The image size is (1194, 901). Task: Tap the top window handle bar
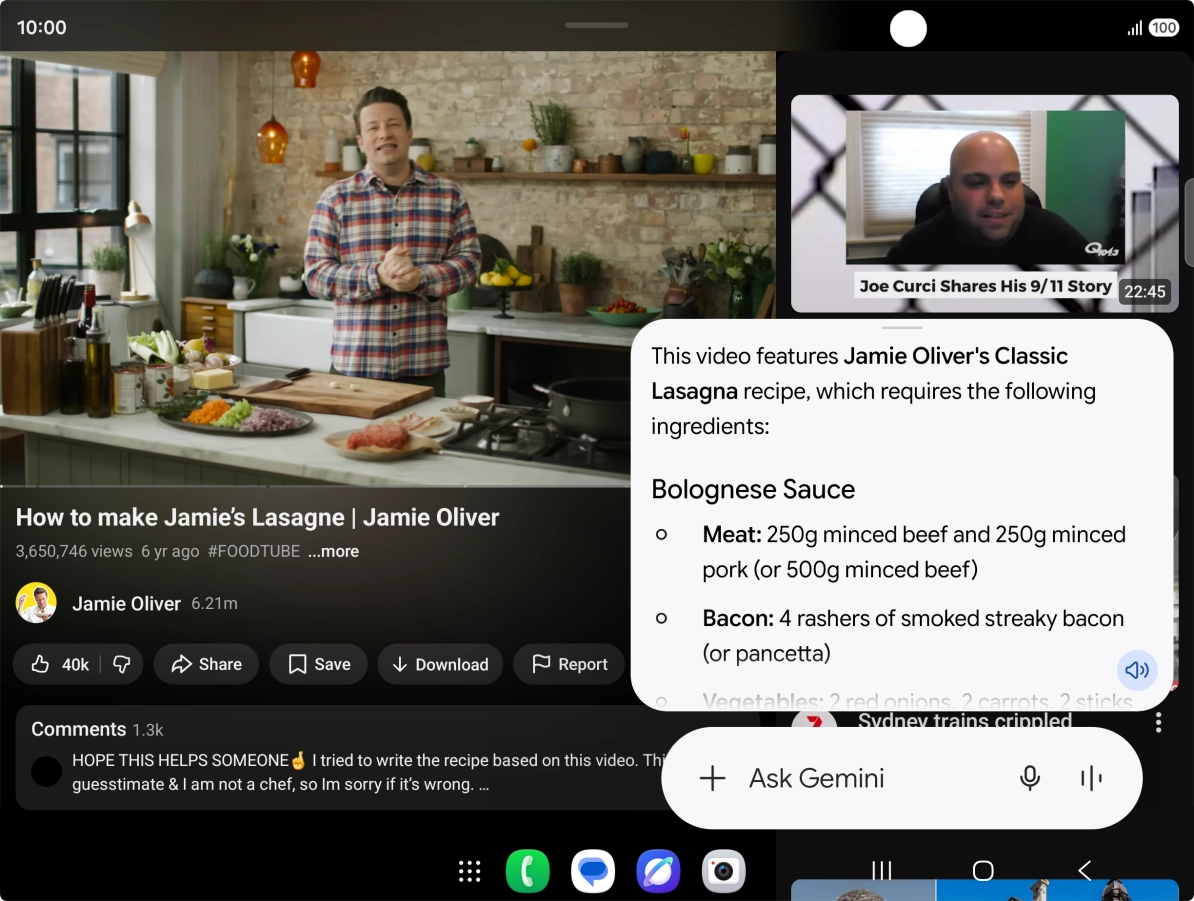point(596,25)
